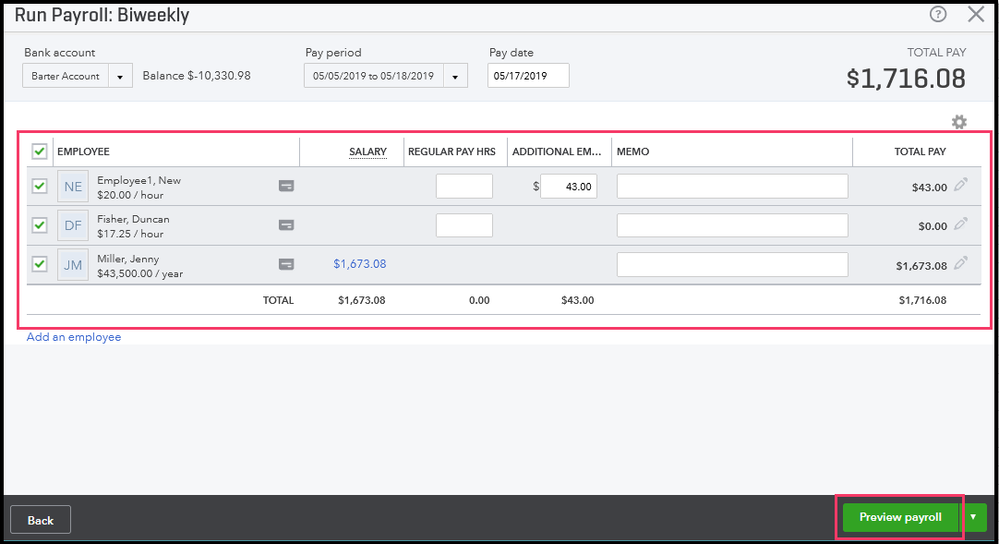Close the Run Payroll window
This screenshot has height=544, width=999.
(x=976, y=14)
